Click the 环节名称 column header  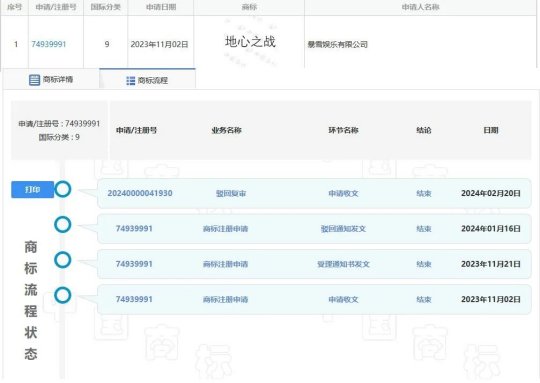point(343,130)
